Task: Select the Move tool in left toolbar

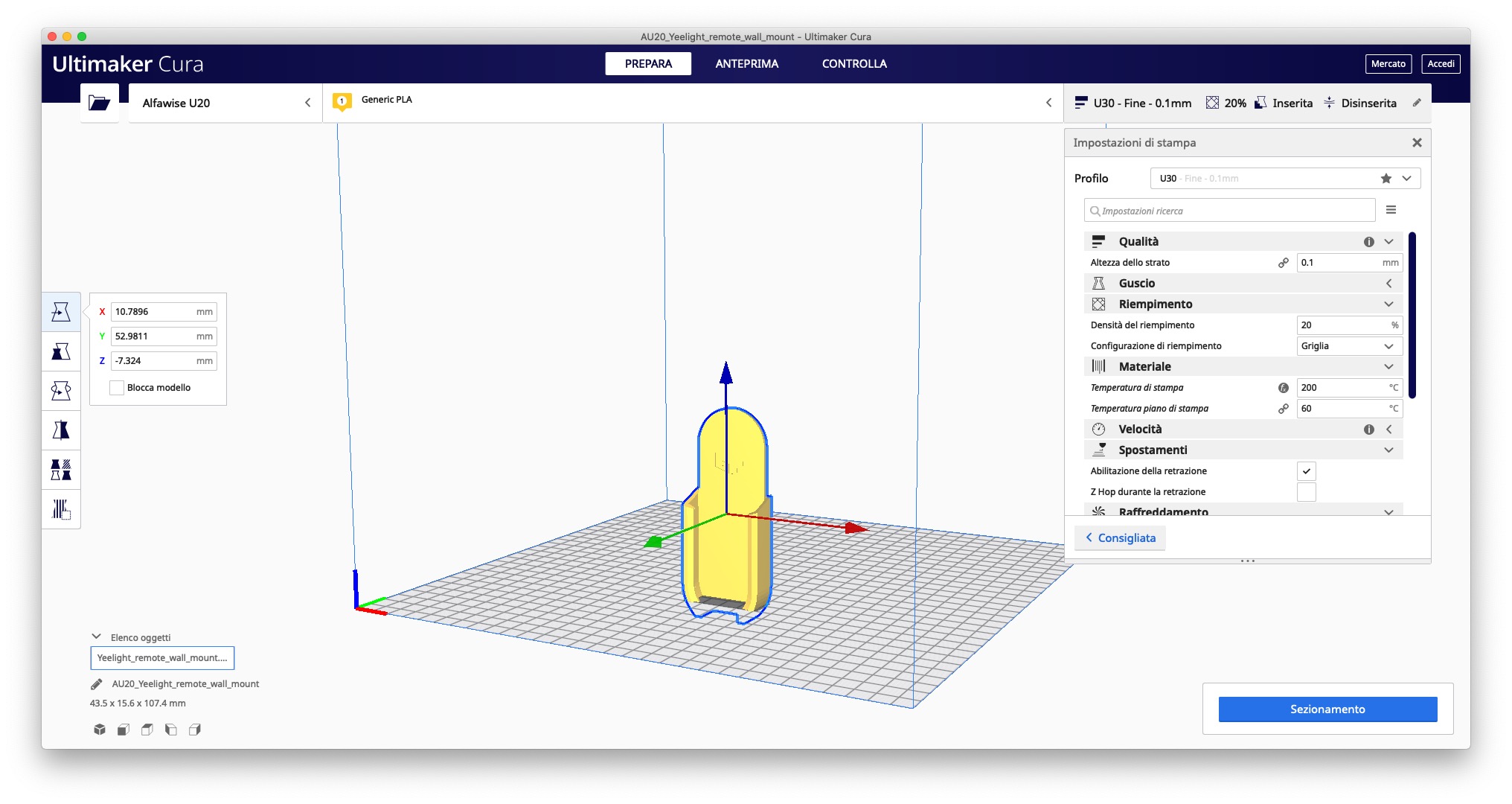Action: pos(61,312)
